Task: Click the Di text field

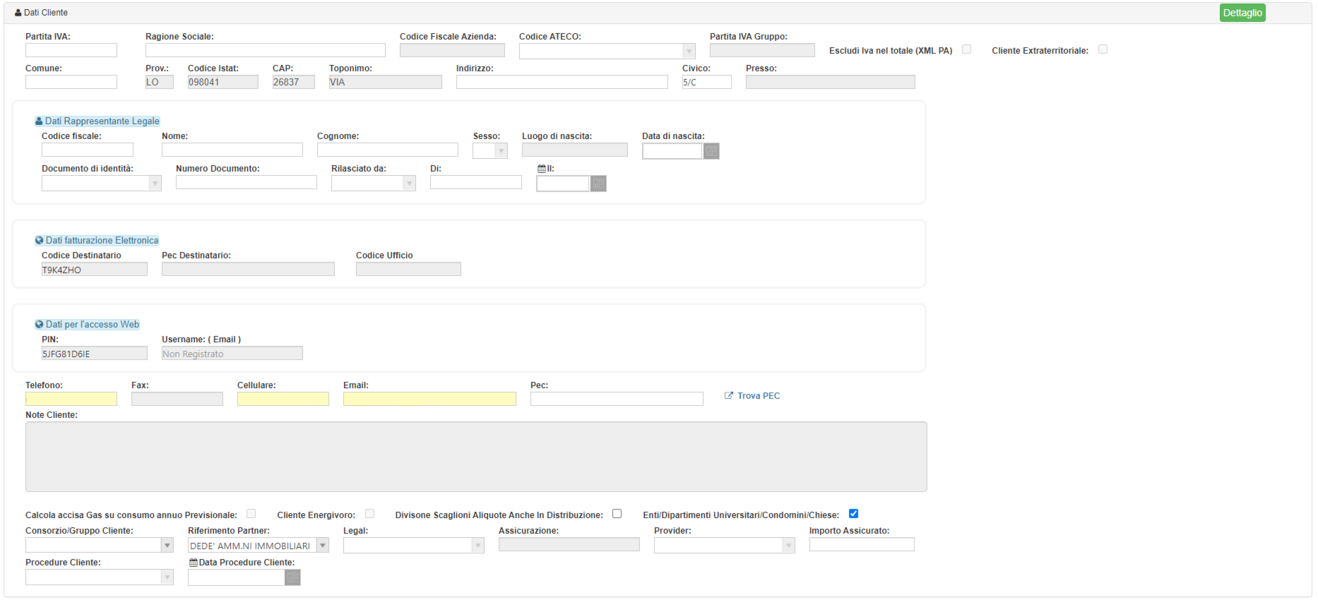Action: click(x=476, y=182)
